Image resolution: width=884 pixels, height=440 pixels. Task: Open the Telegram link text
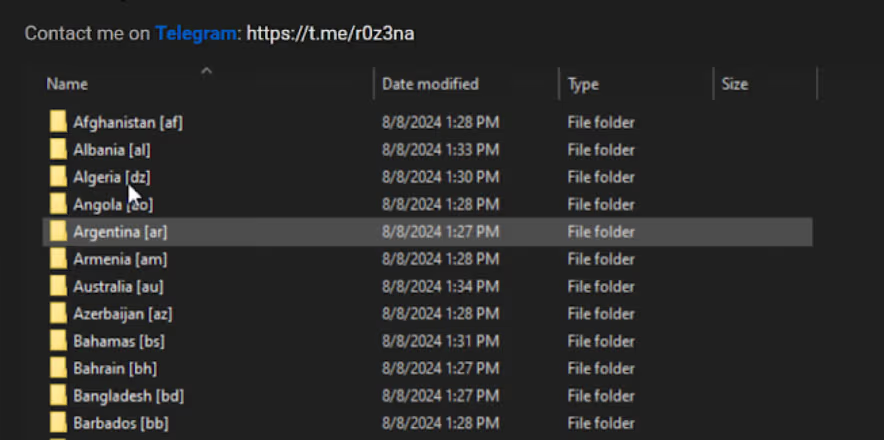coord(197,34)
